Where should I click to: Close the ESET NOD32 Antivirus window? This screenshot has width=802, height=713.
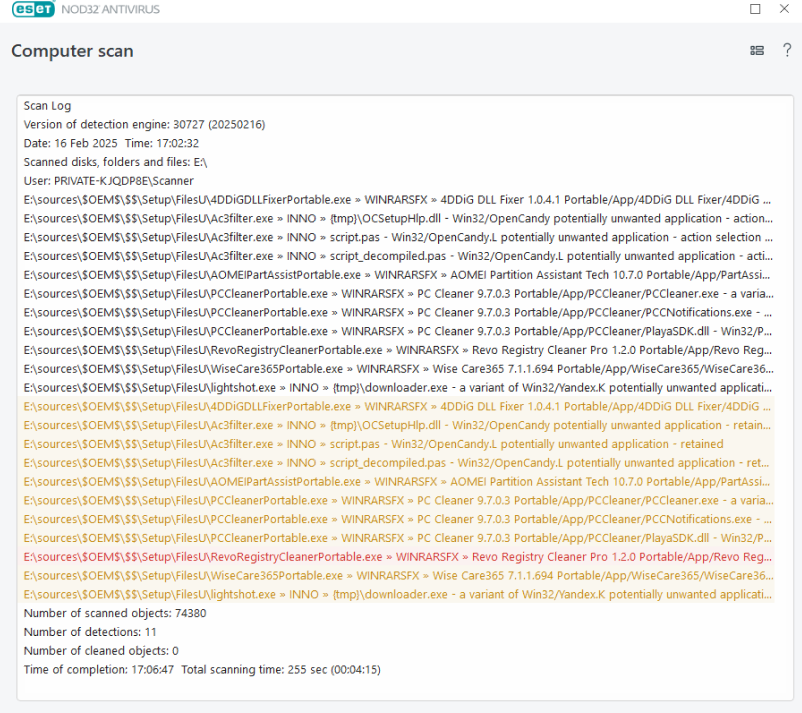[784, 9]
